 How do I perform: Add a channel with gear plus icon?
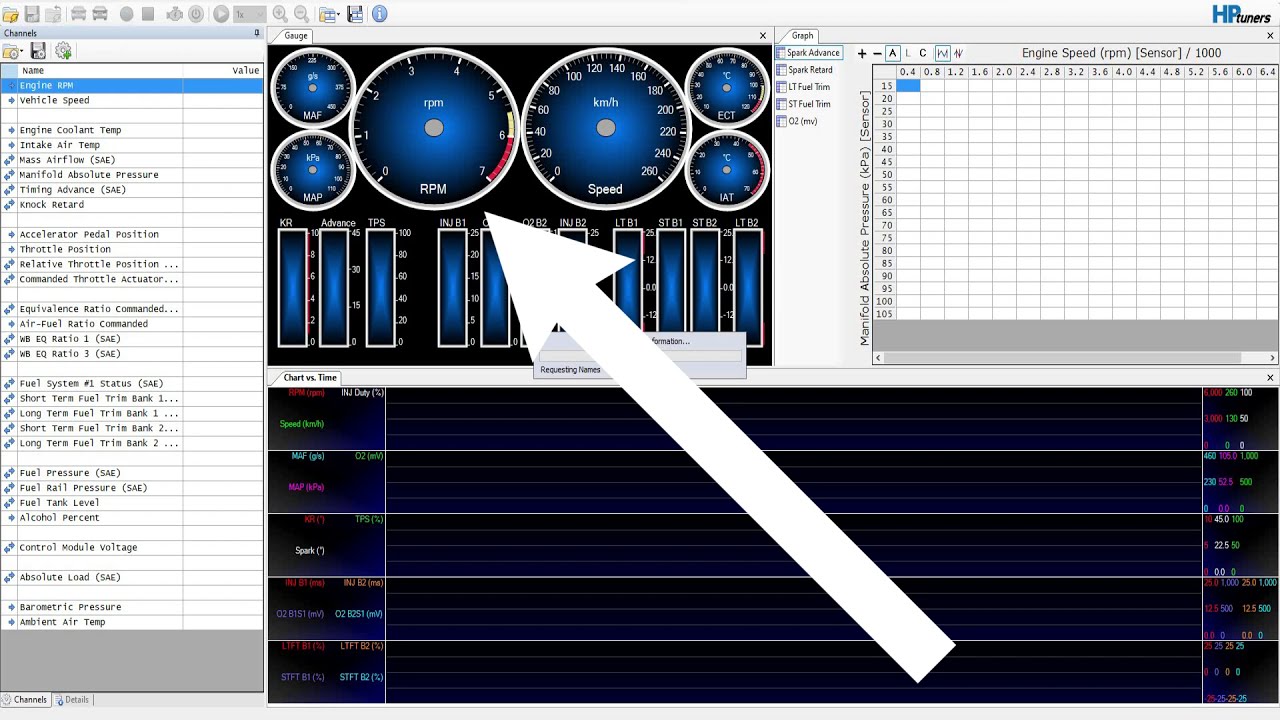(63, 51)
